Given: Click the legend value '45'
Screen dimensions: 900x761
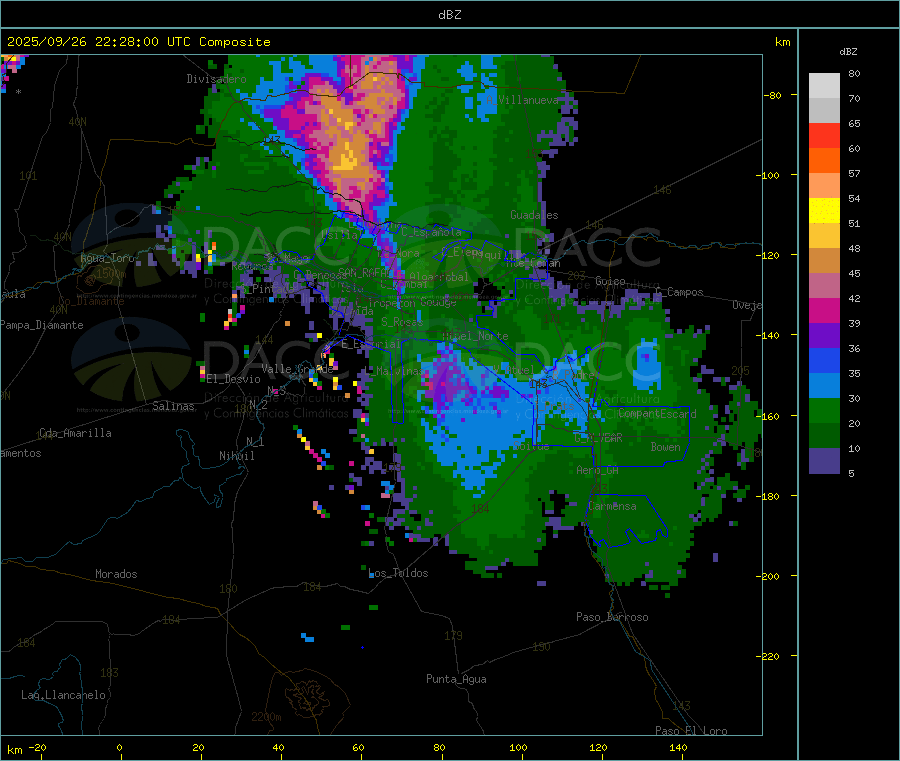Looking at the screenshot, I should coord(854,274).
